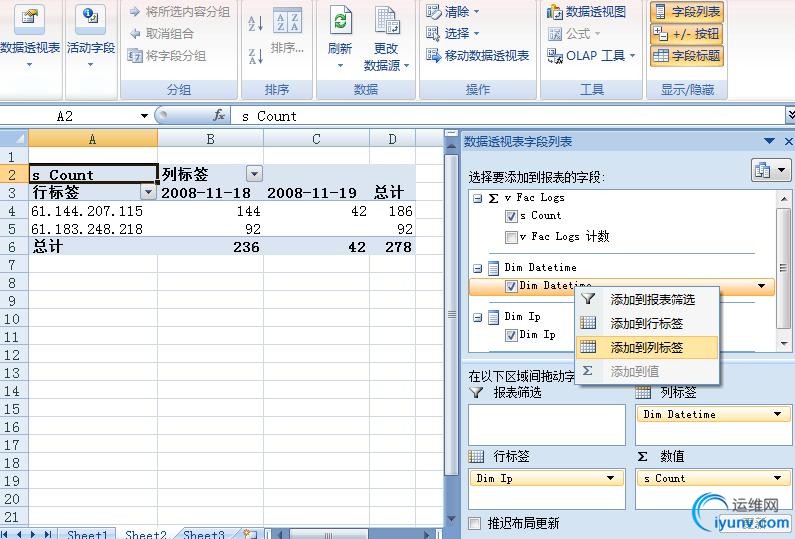
Task: Click 将字段分组 (Group Field)
Action: [x=166, y=55]
